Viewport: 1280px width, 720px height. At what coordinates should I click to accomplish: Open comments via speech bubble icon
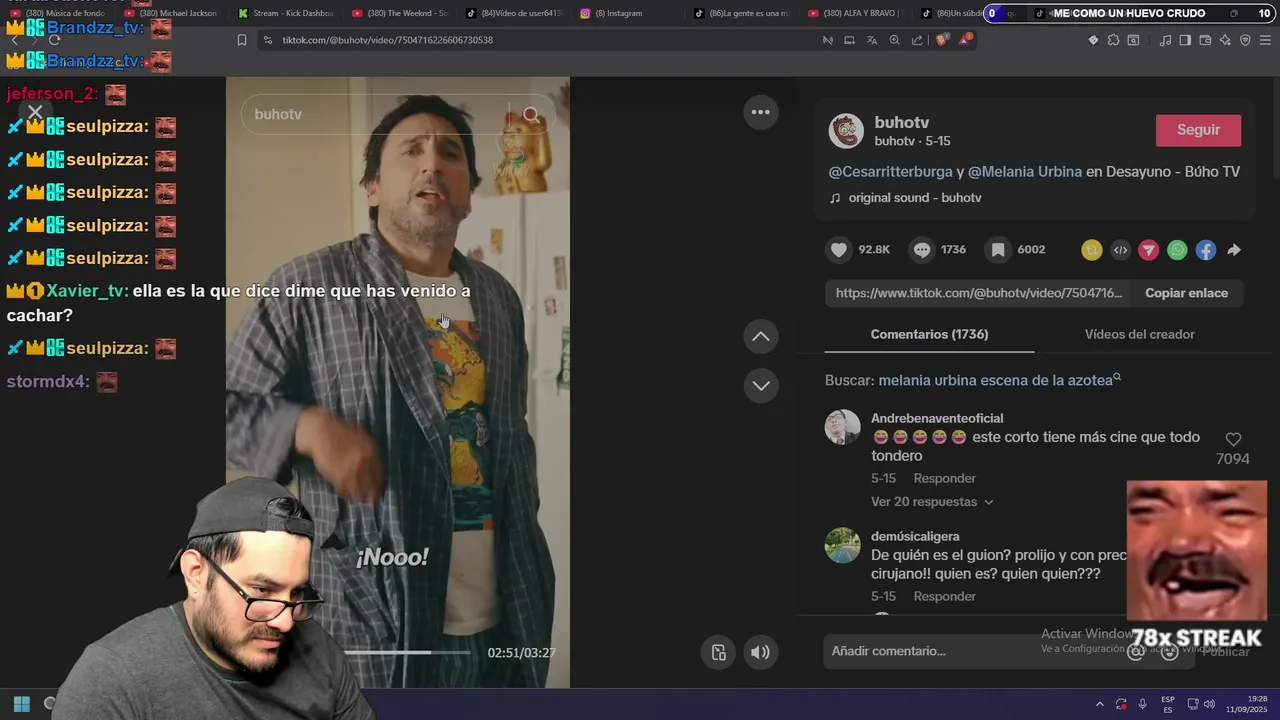(x=922, y=250)
